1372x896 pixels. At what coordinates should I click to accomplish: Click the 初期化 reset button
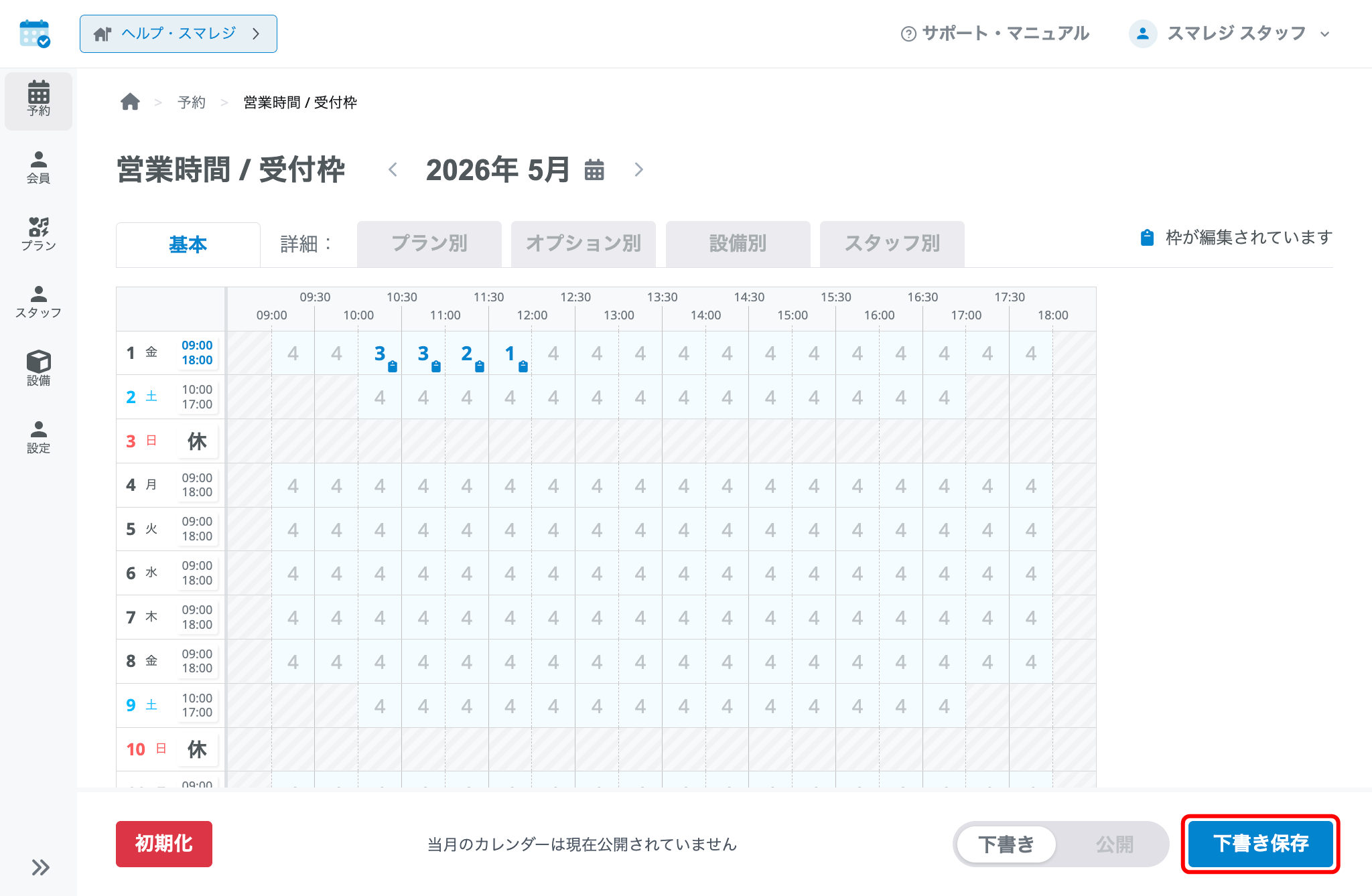pos(164,844)
